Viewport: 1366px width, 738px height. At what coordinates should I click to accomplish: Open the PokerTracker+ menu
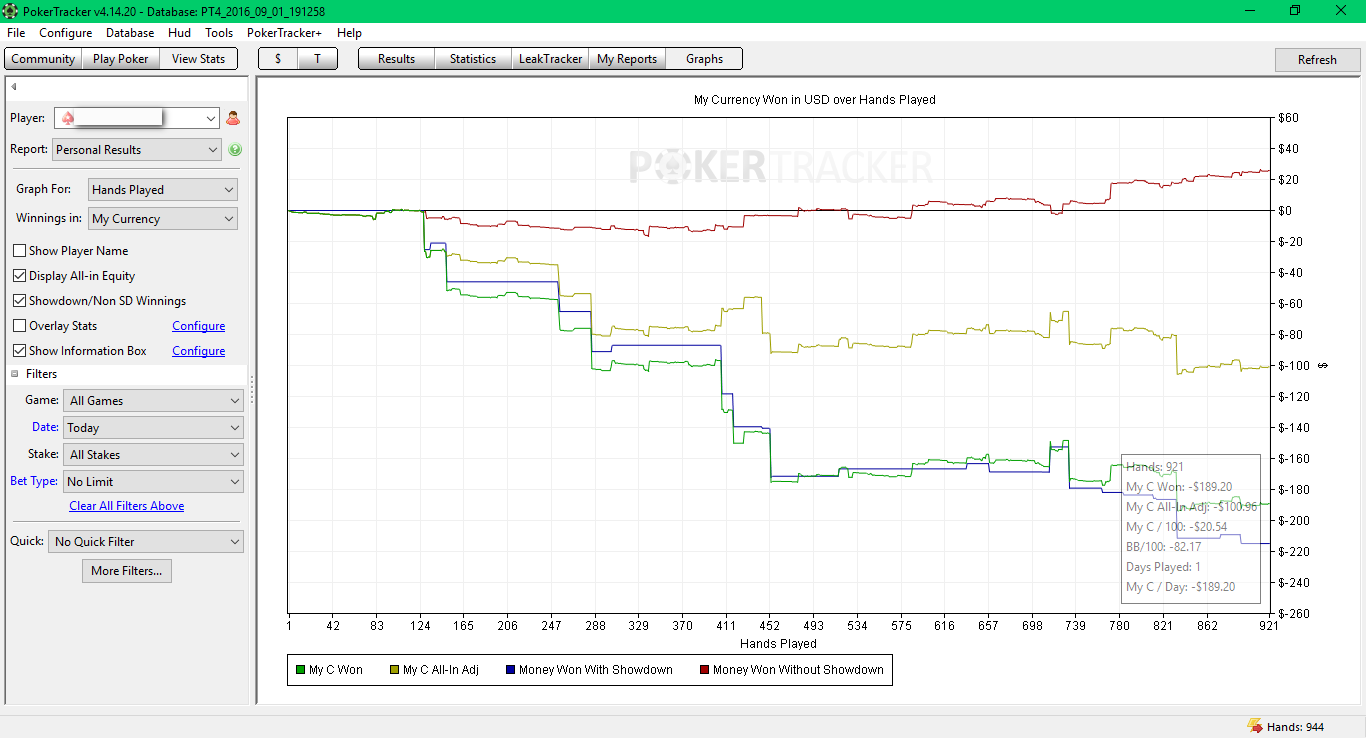coord(286,33)
